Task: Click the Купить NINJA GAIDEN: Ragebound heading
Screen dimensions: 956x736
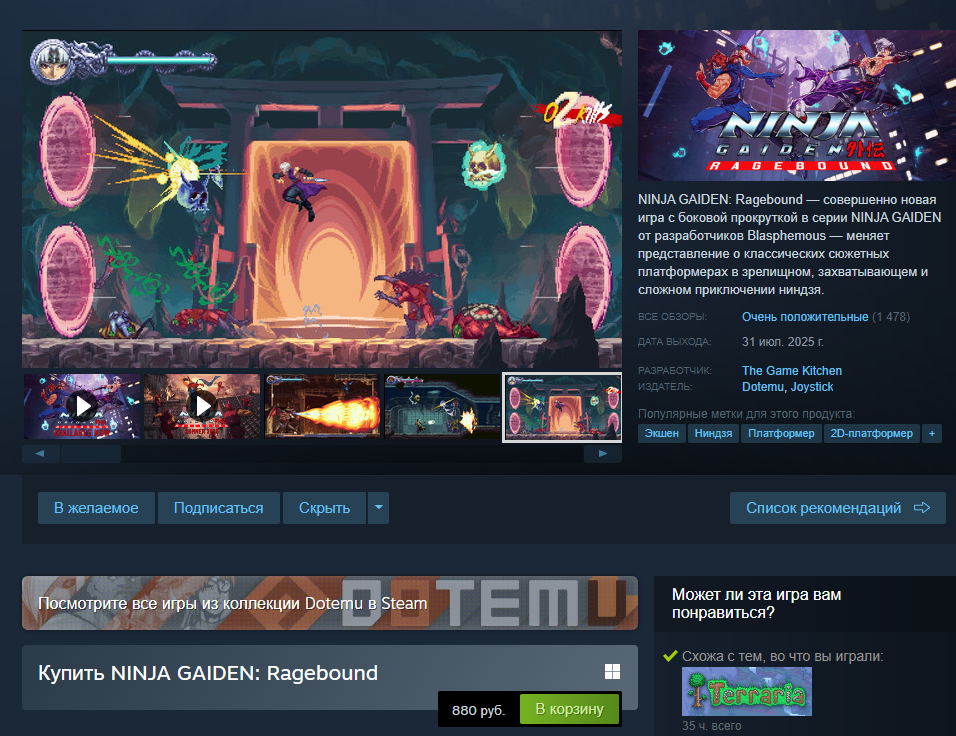Action: pos(208,673)
